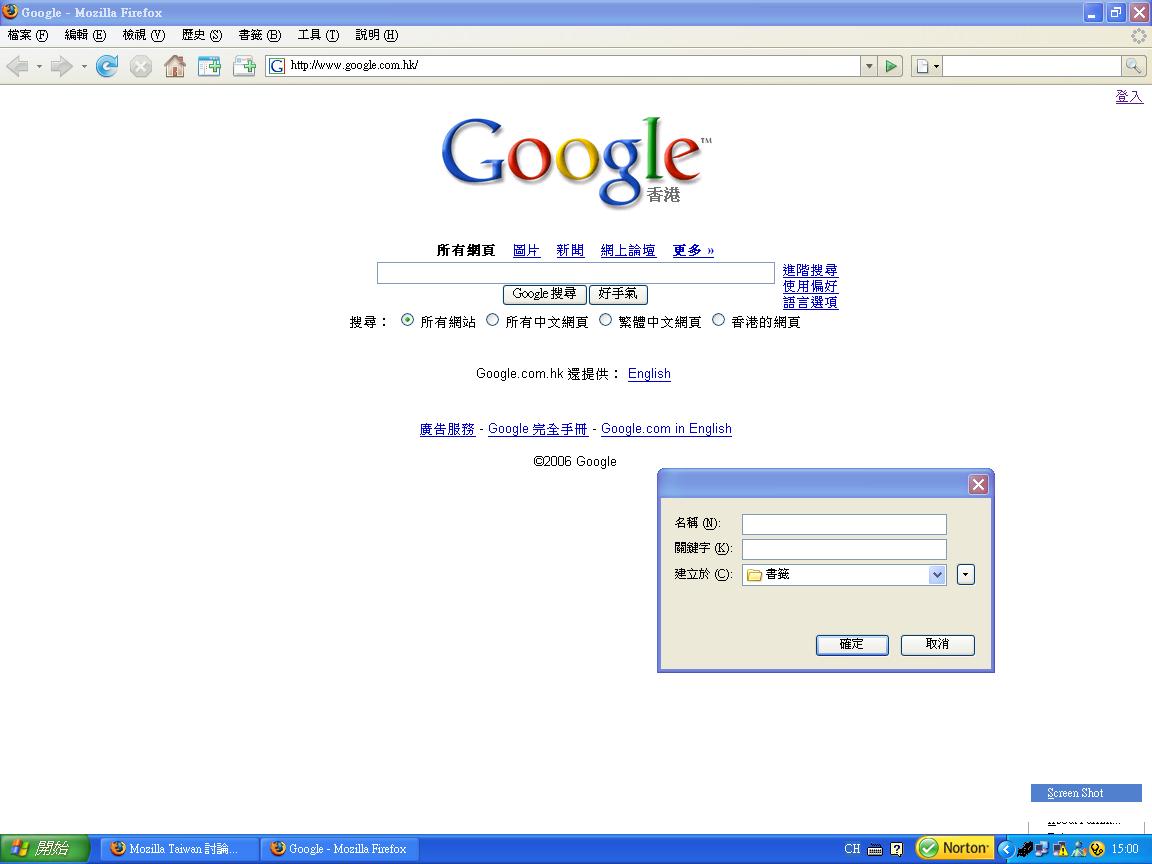Open the 檢視 (V) menu
The image size is (1152, 864).
[143, 35]
